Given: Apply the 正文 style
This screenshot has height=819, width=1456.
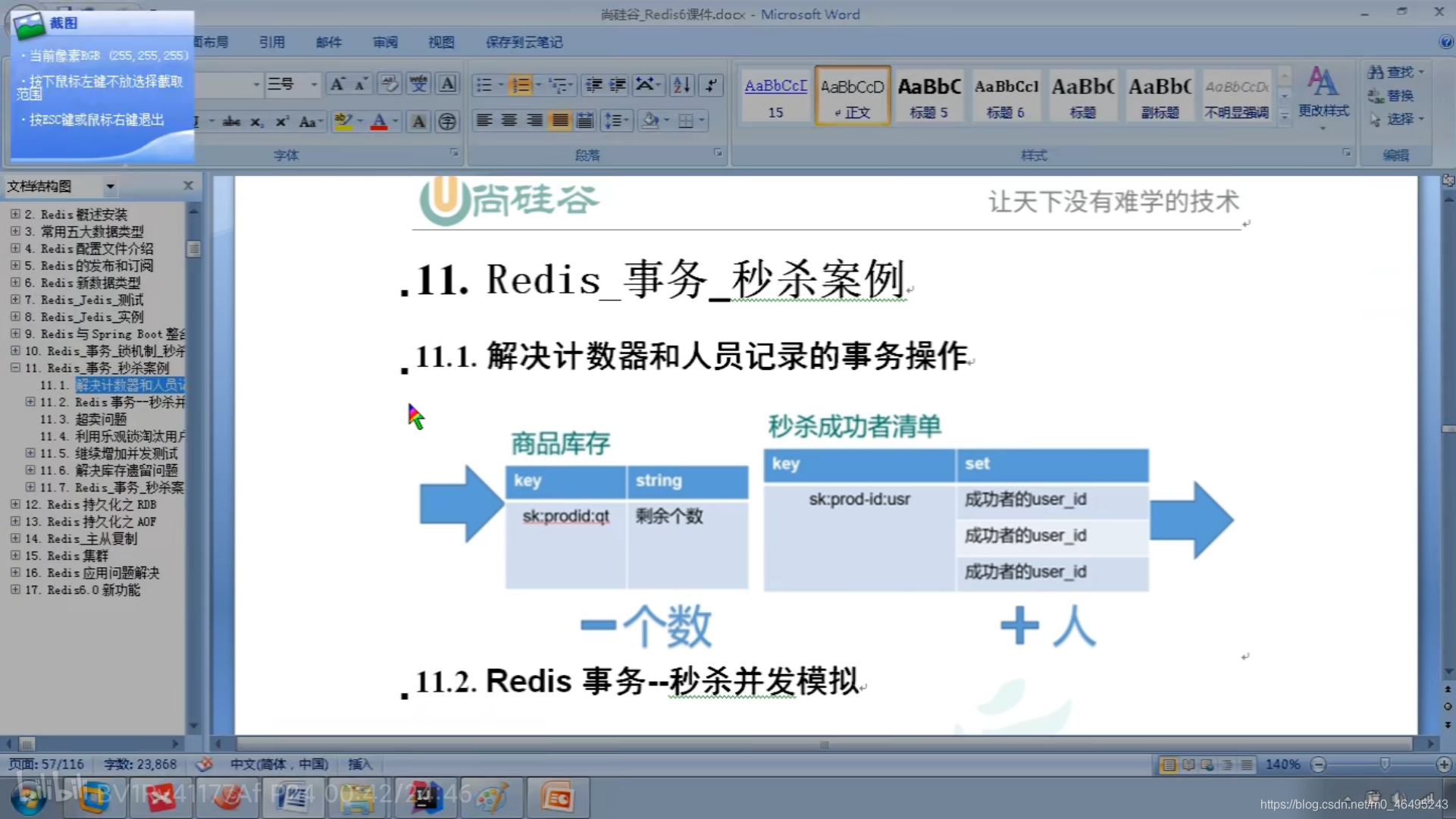Looking at the screenshot, I should pos(853,96).
